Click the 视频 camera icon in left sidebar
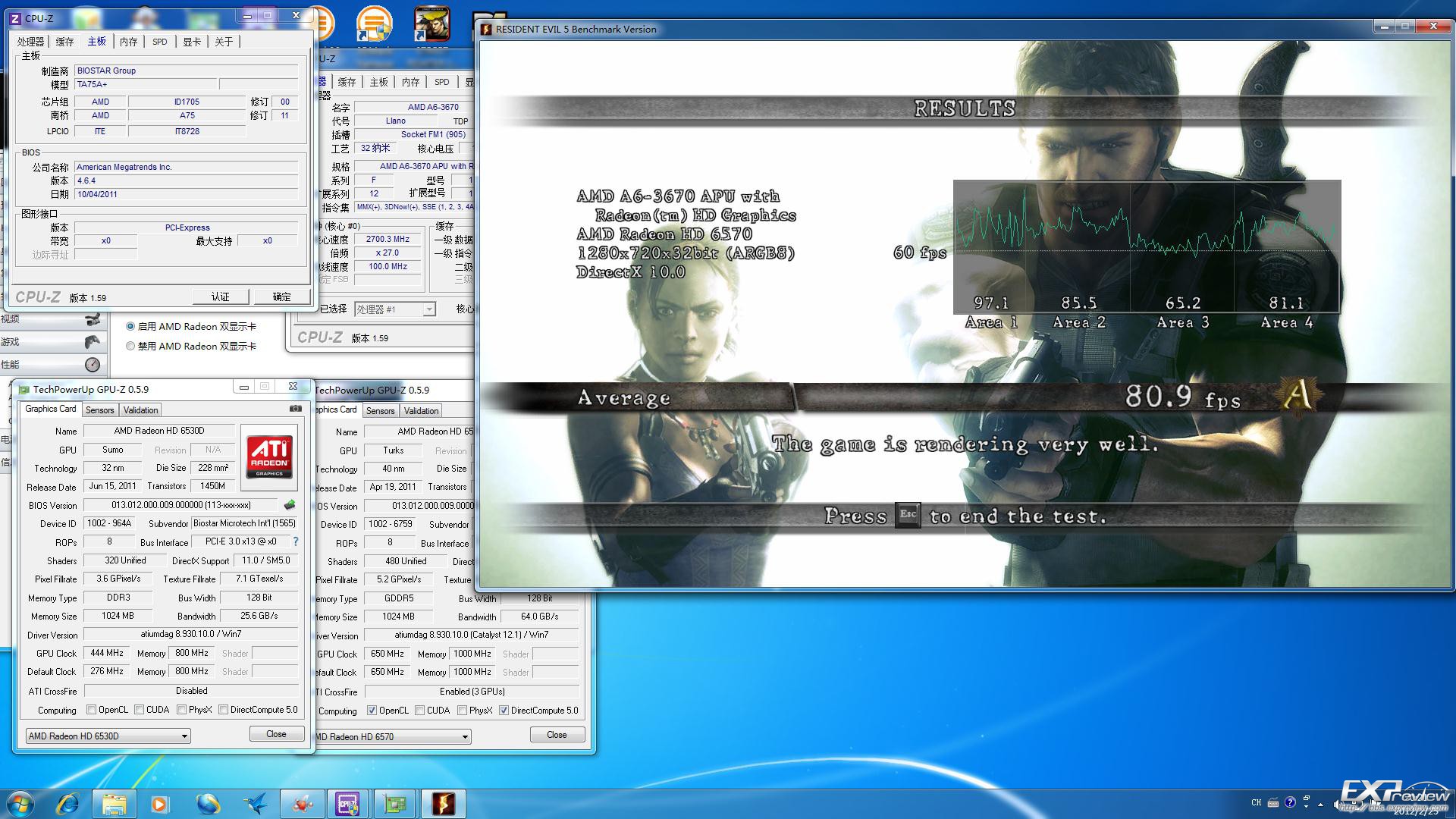This screenshot has height=819, width=1456. click(x=93, y=319)
